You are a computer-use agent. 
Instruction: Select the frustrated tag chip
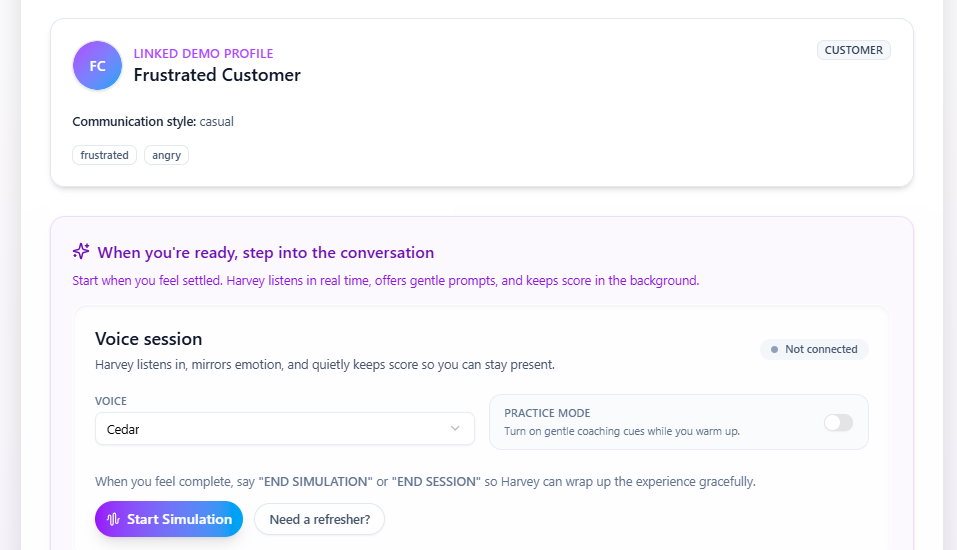(105, 155)
